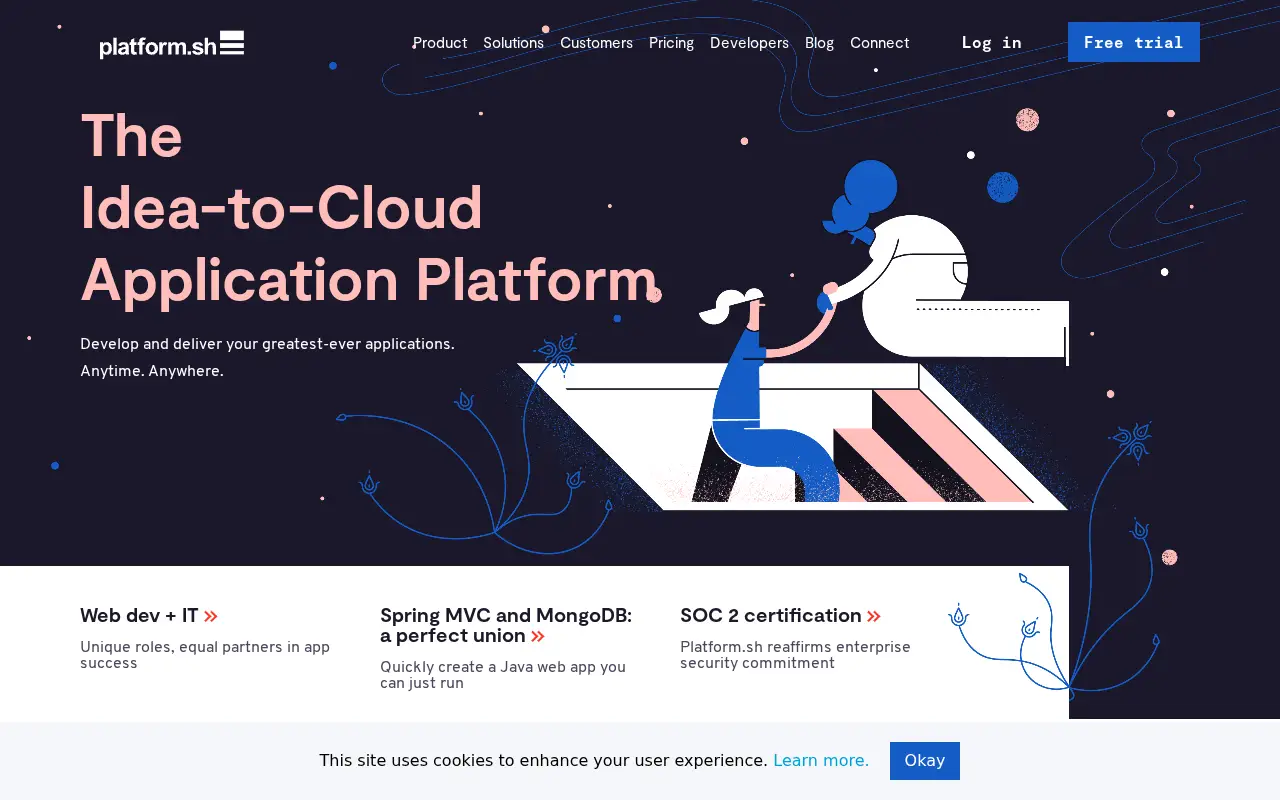Click the hero illustration of two people
The height and width of the screenshot is (800, 1280).
point(795,335)
